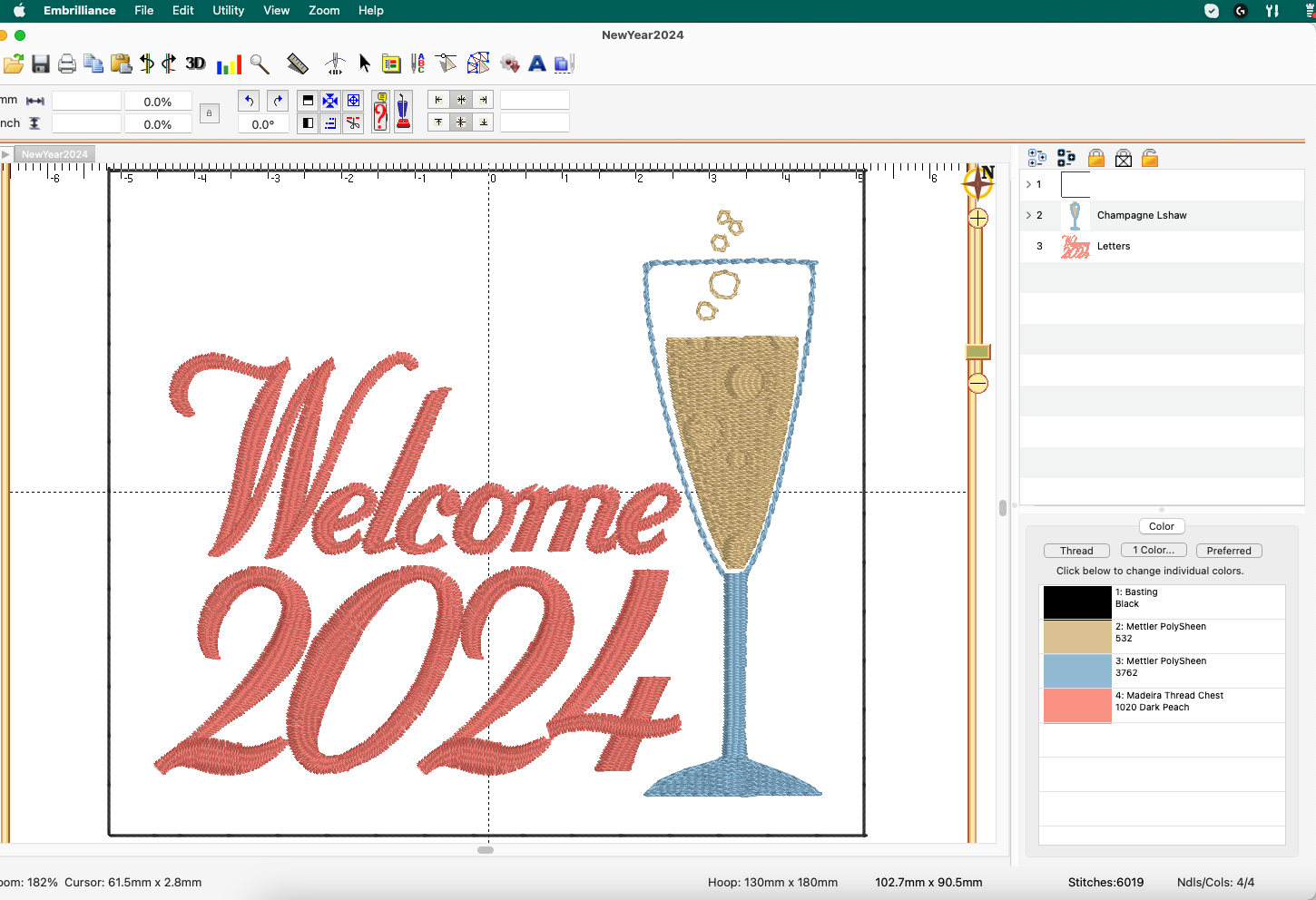Screen dimensions: 1316x900
Task: Click the closed padlock icon above object list
Action: (1096, 159)
